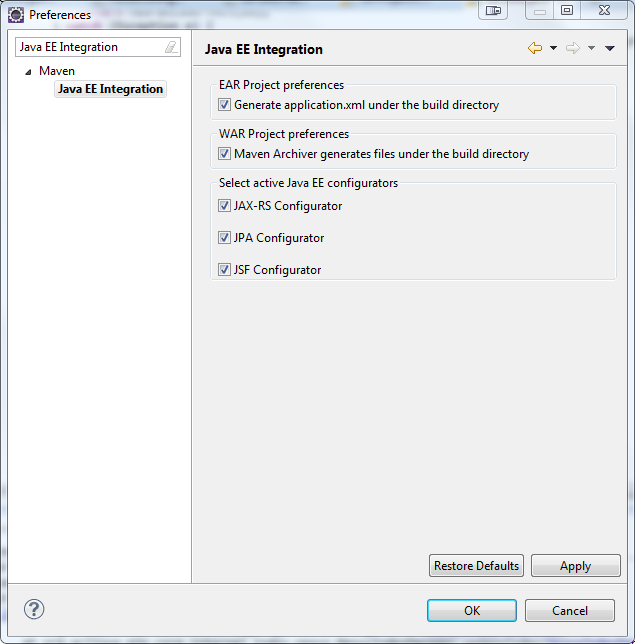635x644 pixels.
Task: Close the Preferences dialog window
Action: (x=604, y=10)
